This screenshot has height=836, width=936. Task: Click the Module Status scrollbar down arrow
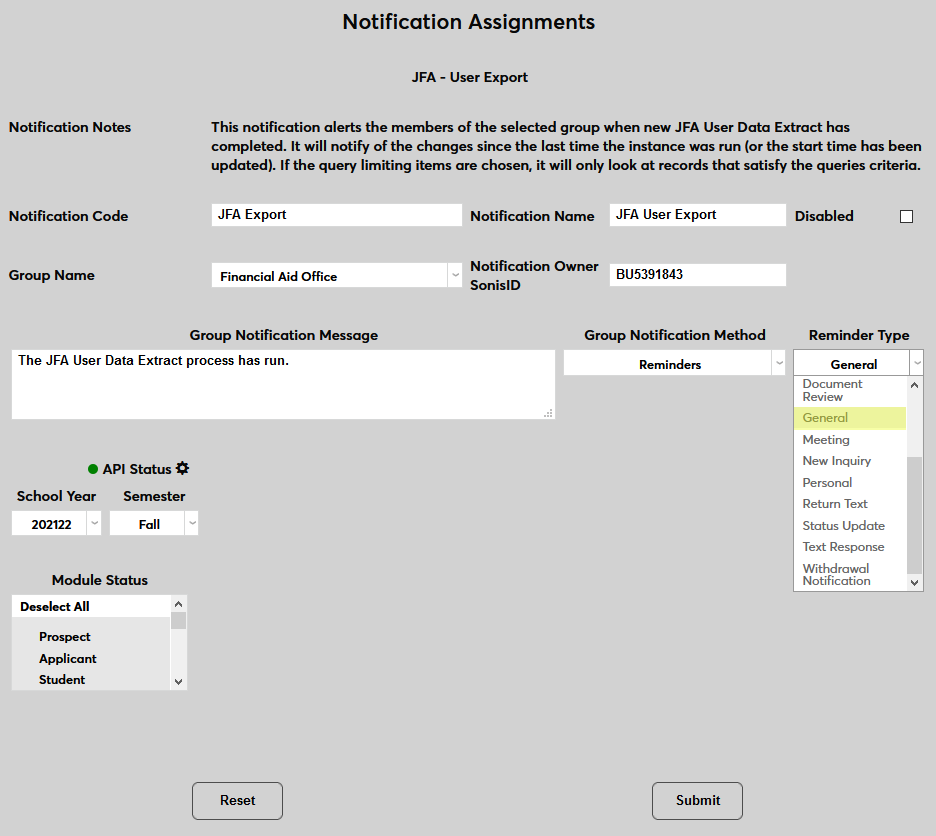pos(179,681)
